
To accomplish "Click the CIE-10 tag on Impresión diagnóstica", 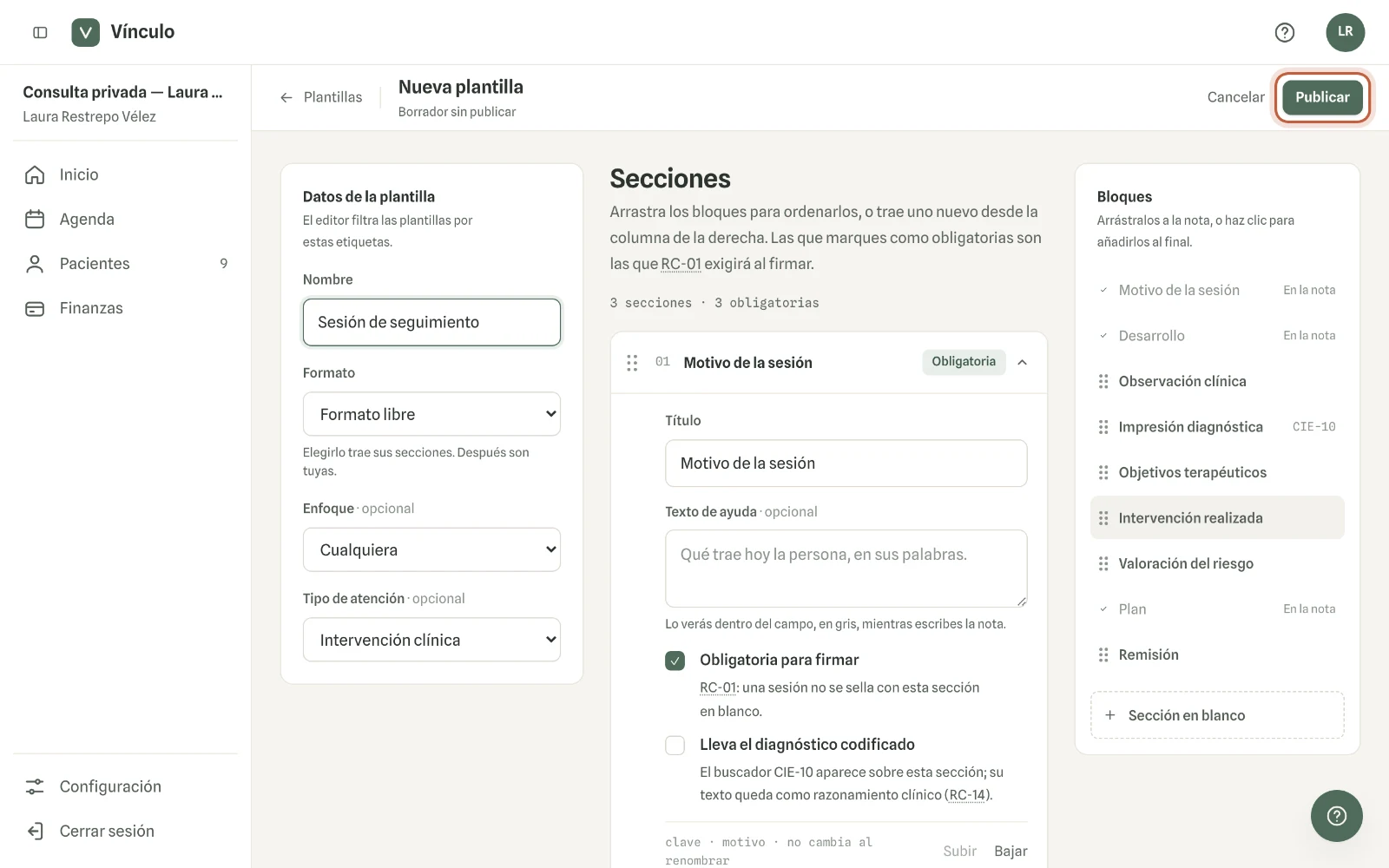I will pyautogui.click(x=1313, y=427).
